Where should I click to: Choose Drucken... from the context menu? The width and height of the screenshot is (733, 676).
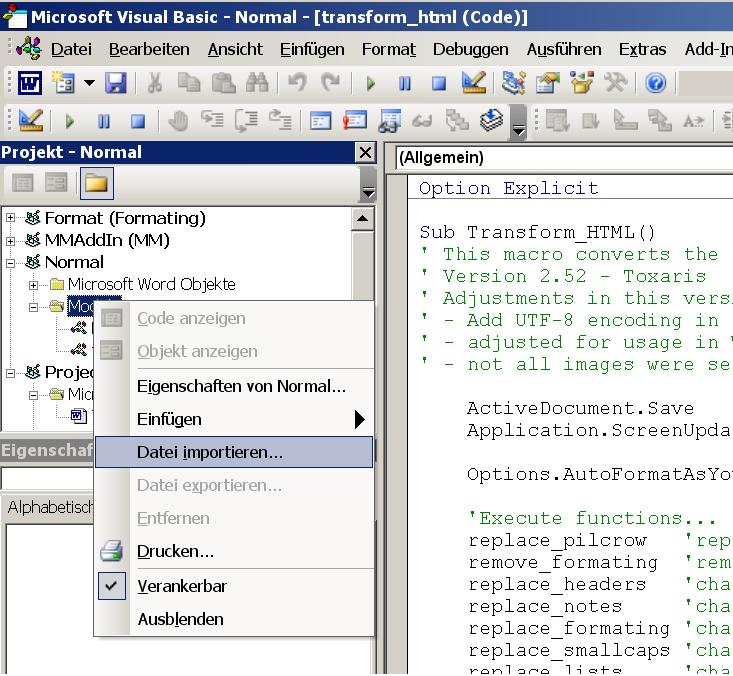234,552
